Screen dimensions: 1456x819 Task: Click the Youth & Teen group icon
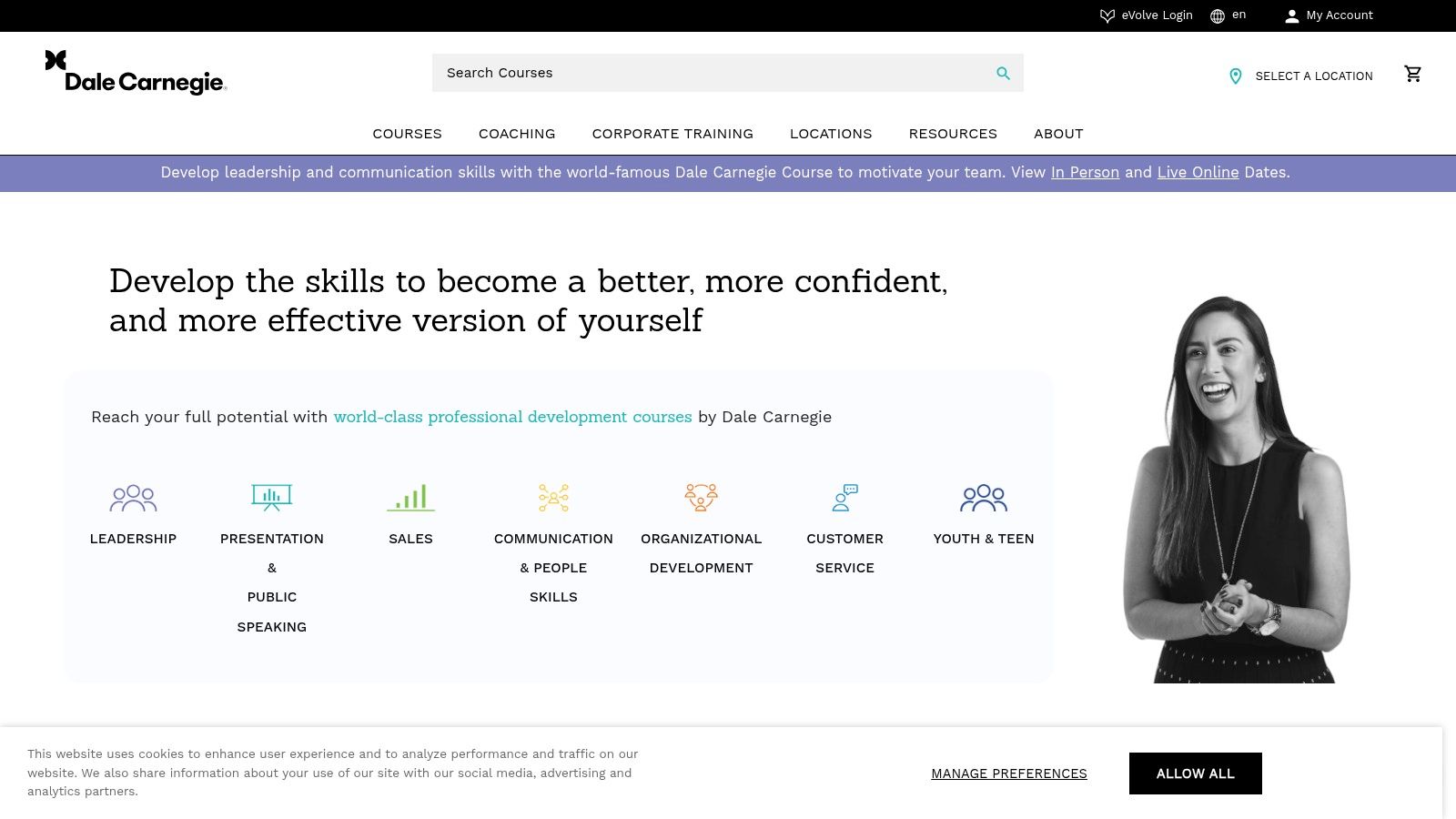(x=983, y=498)
